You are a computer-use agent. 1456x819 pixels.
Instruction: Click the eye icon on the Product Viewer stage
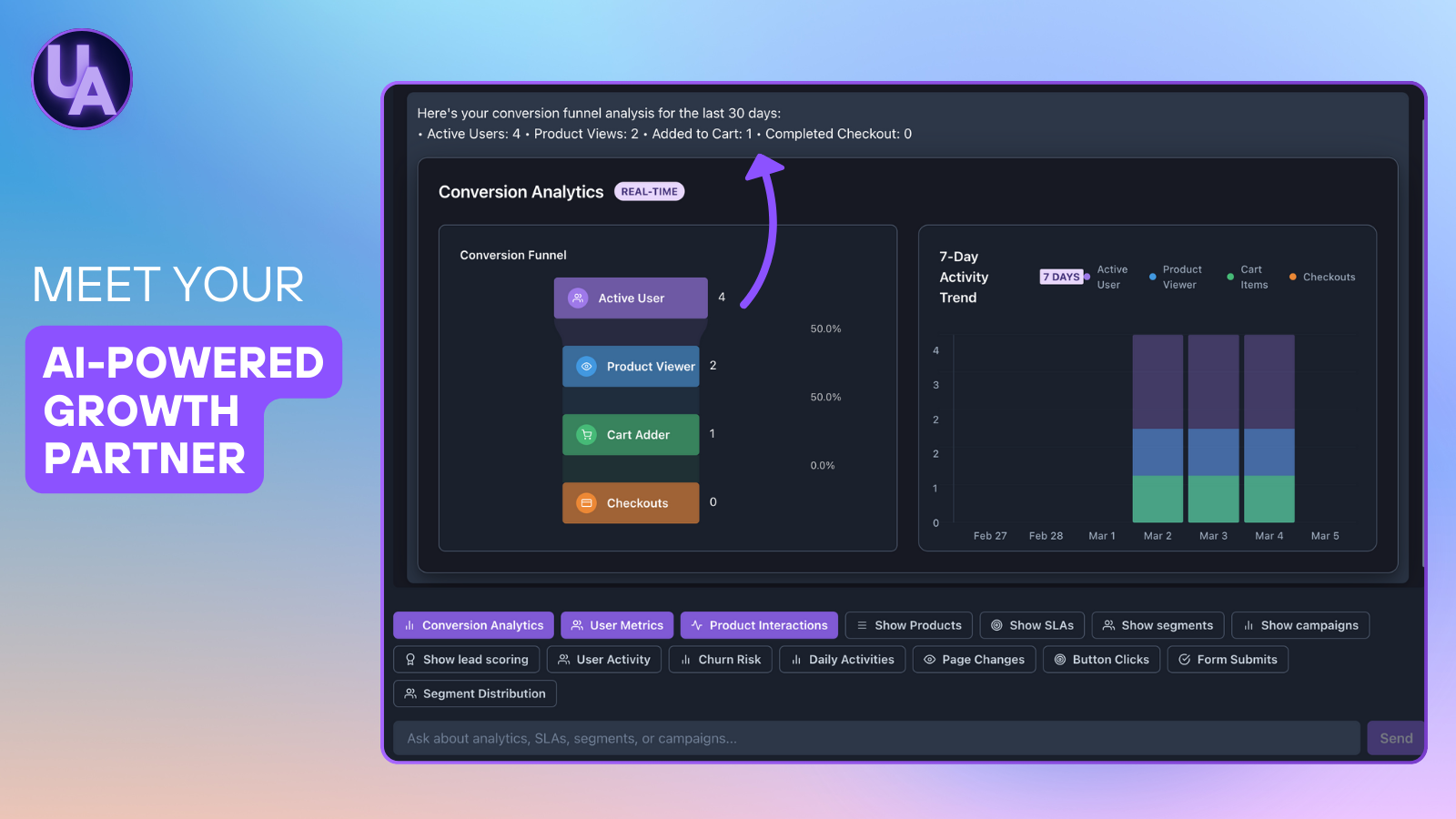tap(586, 366)
